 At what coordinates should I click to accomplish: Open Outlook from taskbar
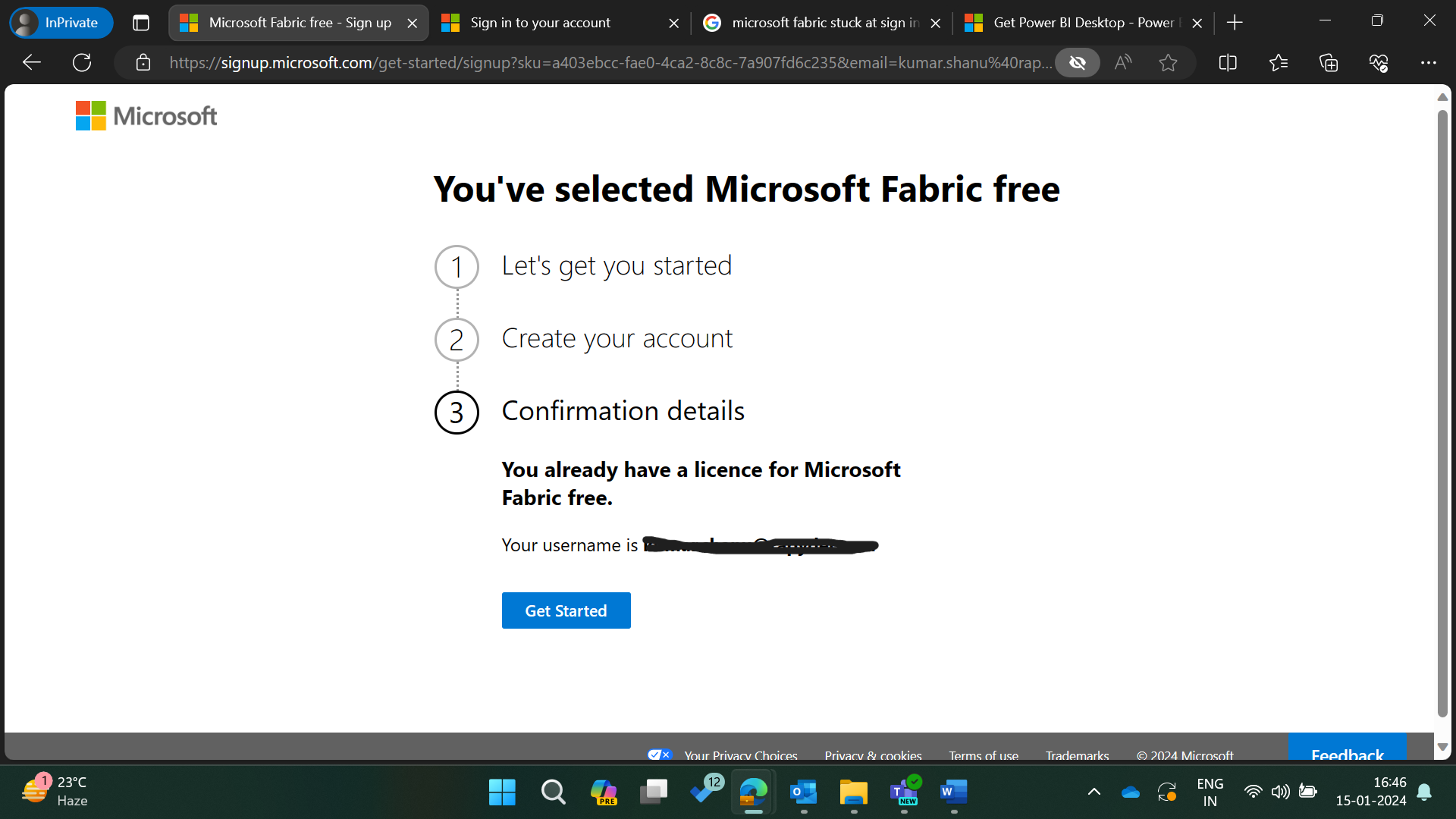(804, 792)
